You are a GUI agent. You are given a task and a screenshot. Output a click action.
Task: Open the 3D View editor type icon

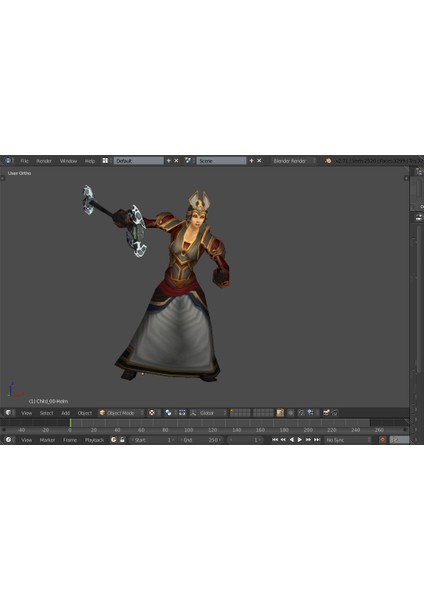click(x=8, y=412)
